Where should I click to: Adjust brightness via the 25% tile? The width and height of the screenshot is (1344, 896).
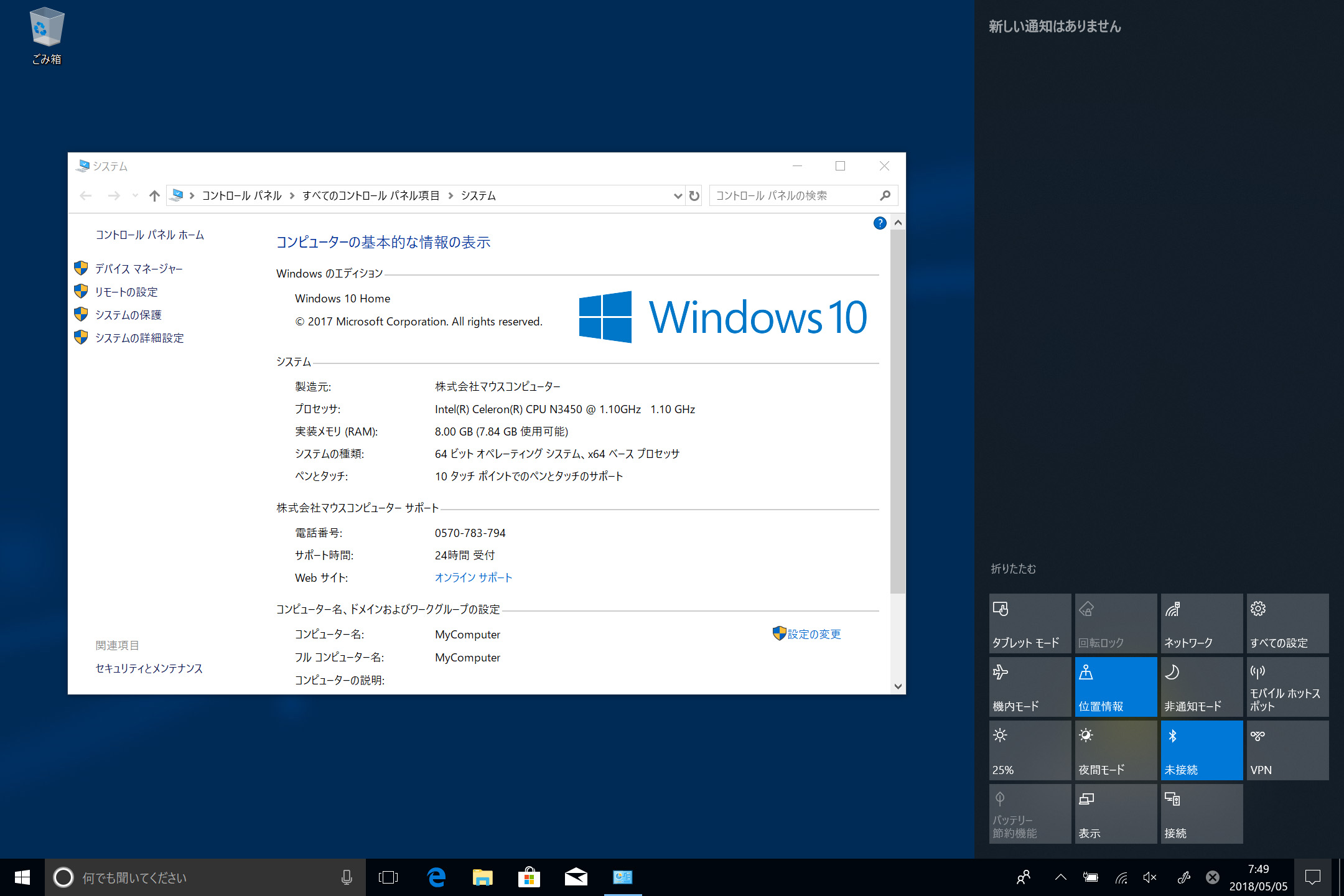point(1030,750)
